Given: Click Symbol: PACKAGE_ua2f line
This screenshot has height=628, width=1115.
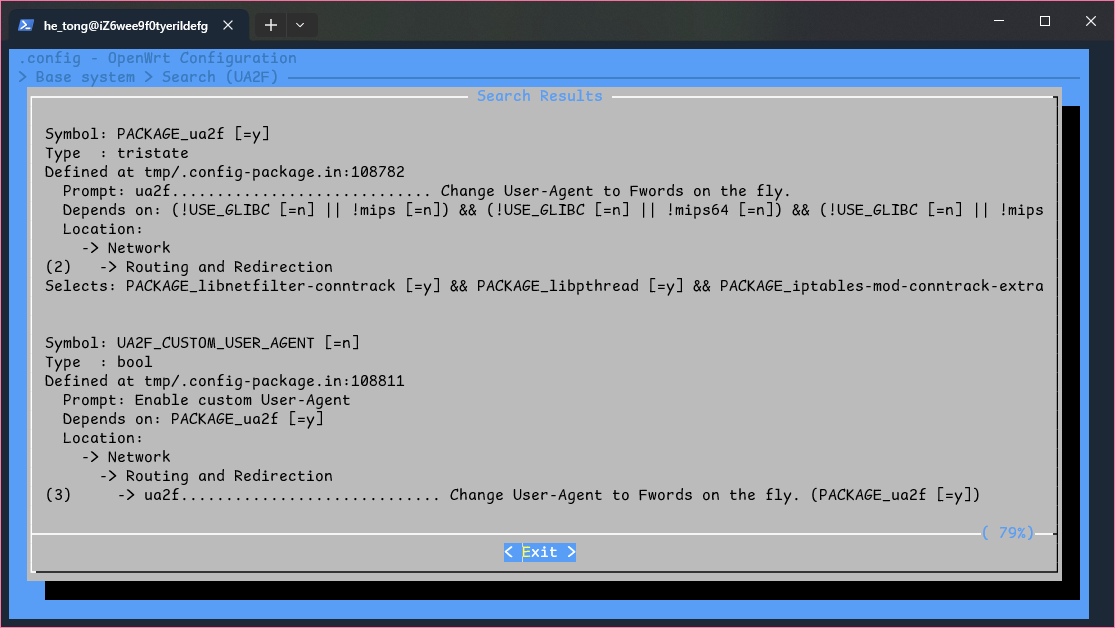Looking at the screenshot, I should pos(157,134).
